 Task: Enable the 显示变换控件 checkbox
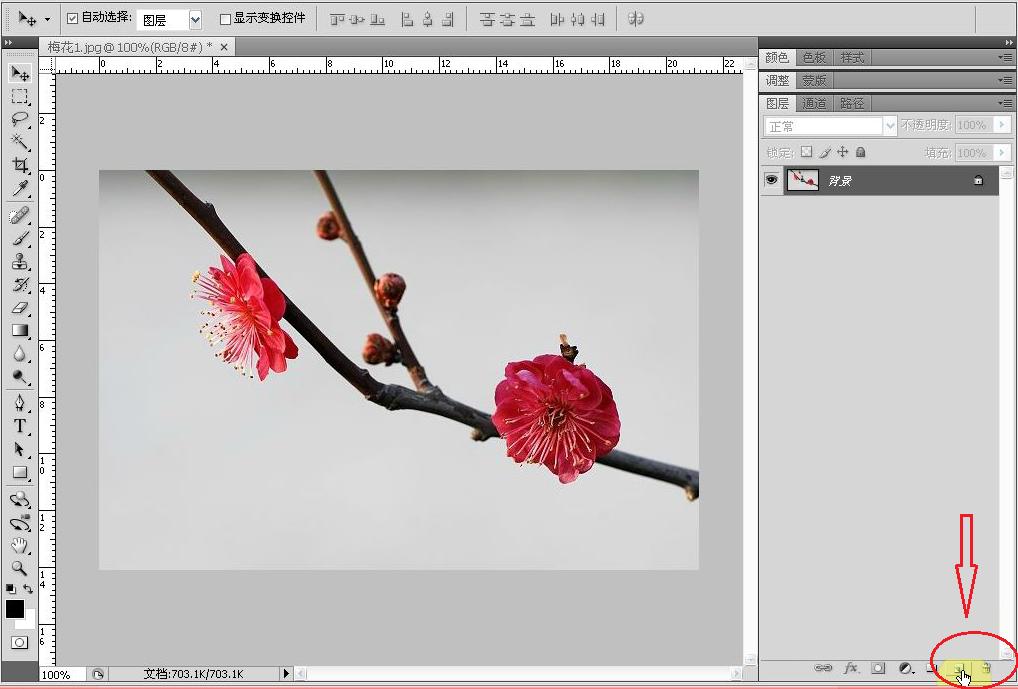click(225, 18)
